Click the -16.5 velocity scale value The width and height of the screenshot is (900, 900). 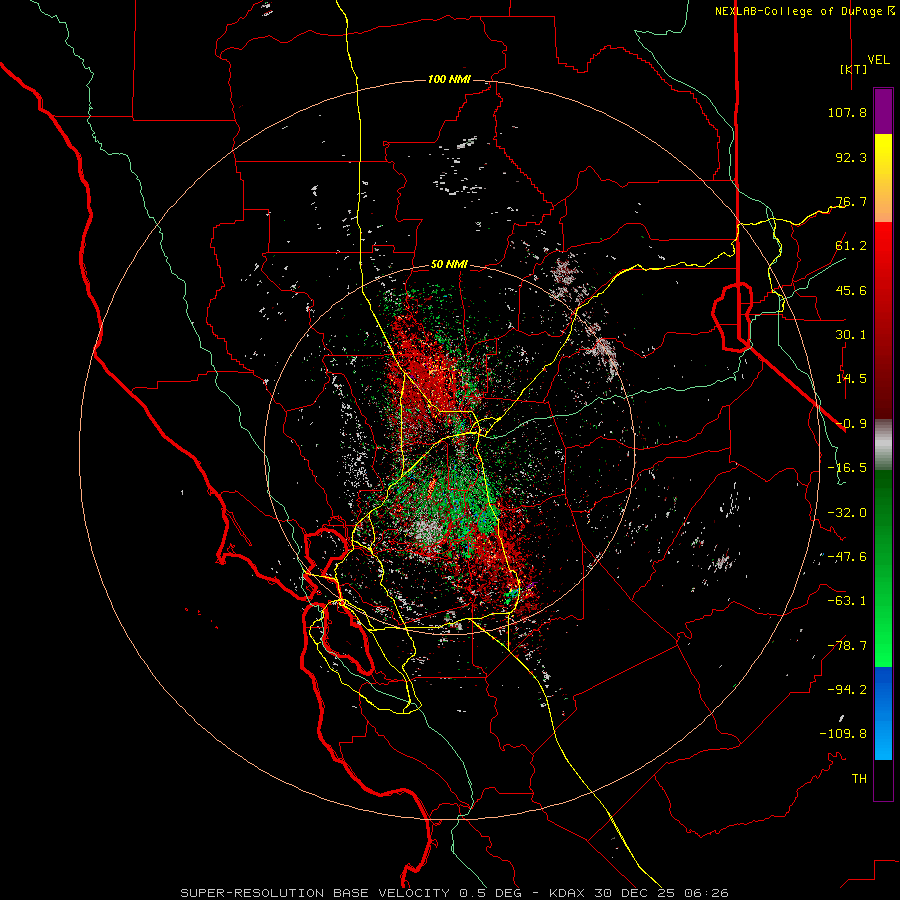[x=847, y=468]
